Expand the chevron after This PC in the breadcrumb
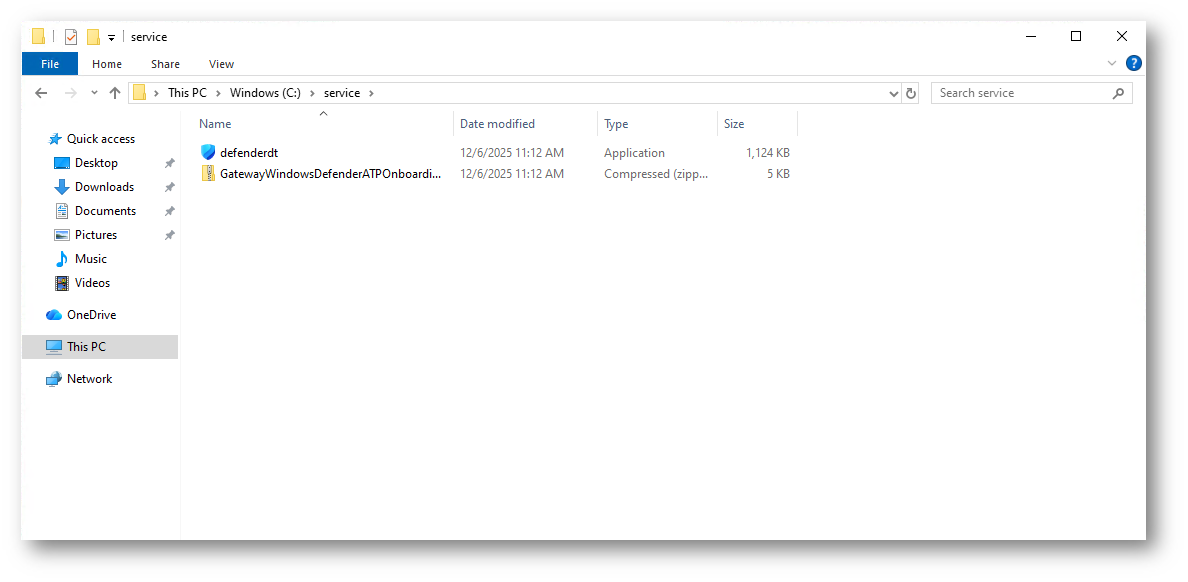1188x582 pixels. coord(218,92)
